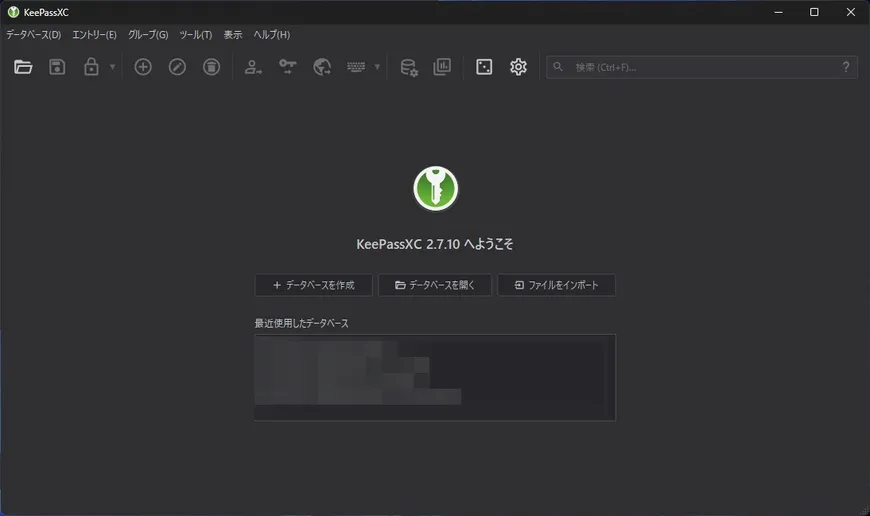Expand the Auto-Type dropdown arrow
870x516 pixels.
[x=377, y=67]
